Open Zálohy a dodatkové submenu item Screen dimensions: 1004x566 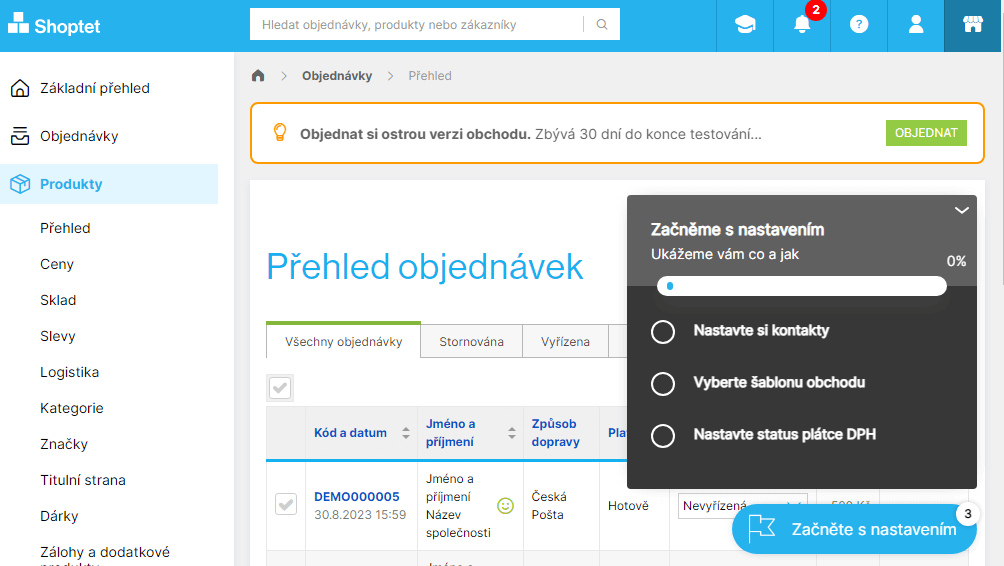point(105,555)
